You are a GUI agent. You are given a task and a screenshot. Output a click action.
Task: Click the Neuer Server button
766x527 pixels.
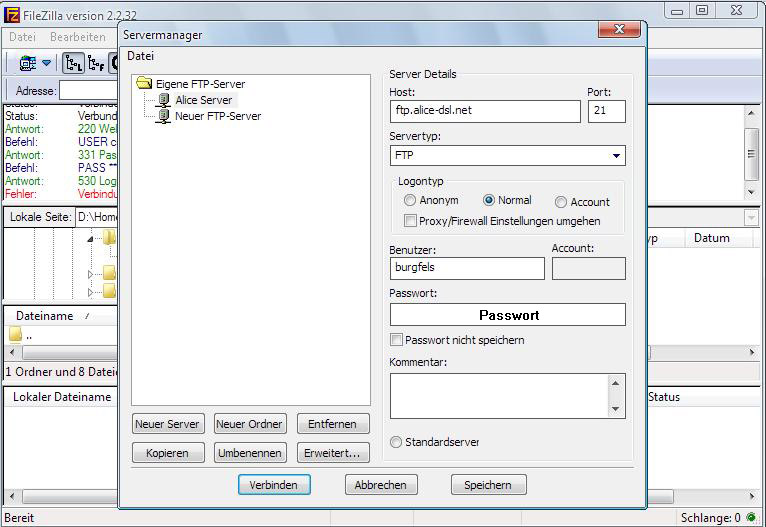(168, 424)
